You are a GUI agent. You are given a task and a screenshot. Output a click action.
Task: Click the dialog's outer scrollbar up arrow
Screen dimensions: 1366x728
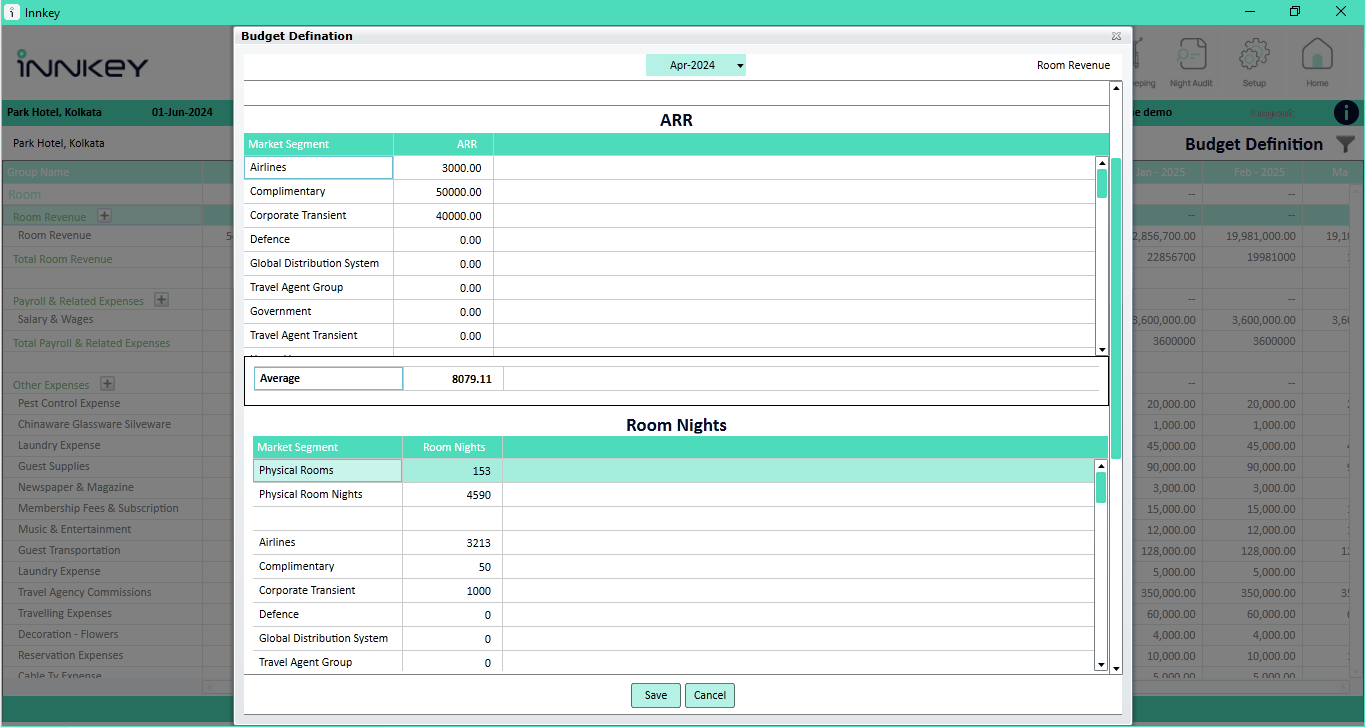point(1116,88)
